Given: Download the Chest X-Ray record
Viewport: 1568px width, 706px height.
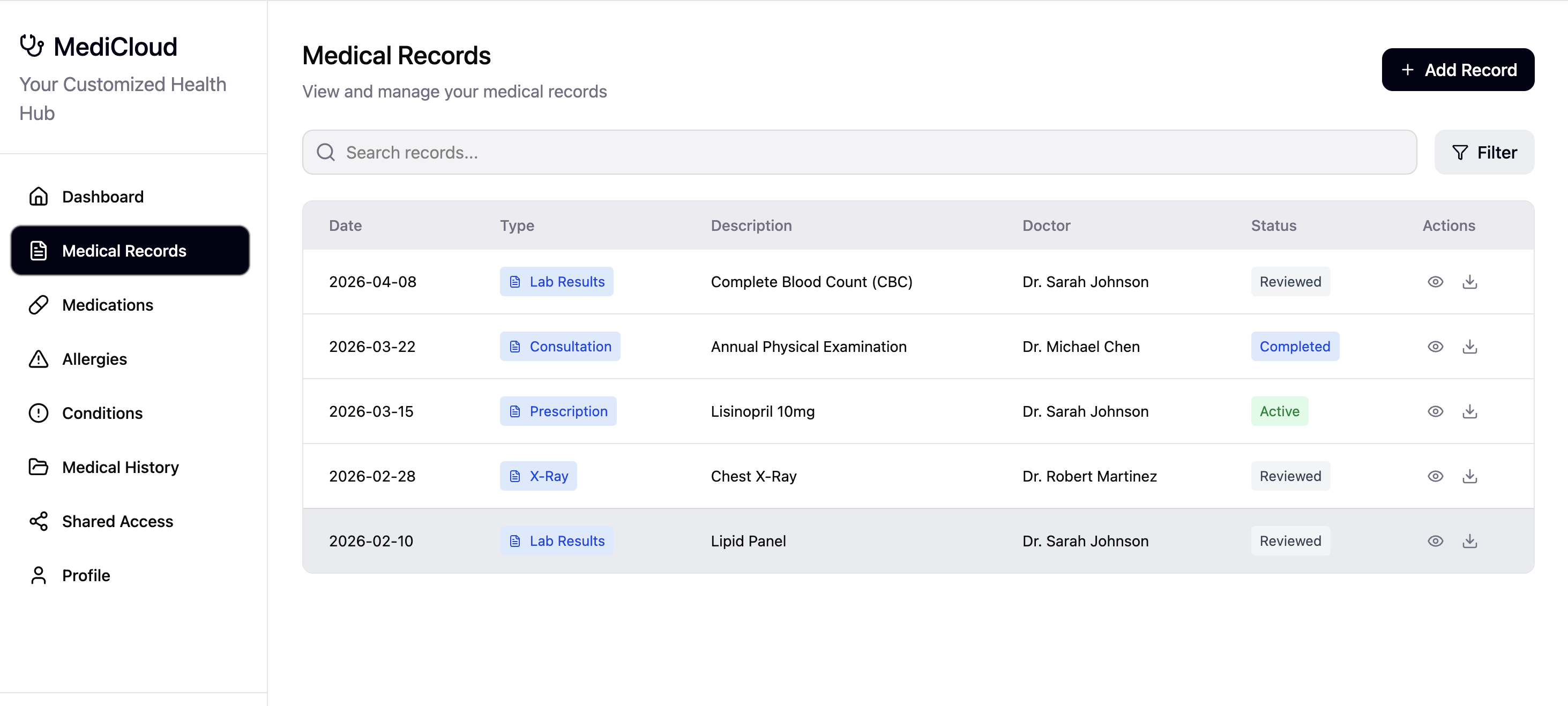Looking at the screenshot, I should pyautogui.click(x=1469, y=476).
